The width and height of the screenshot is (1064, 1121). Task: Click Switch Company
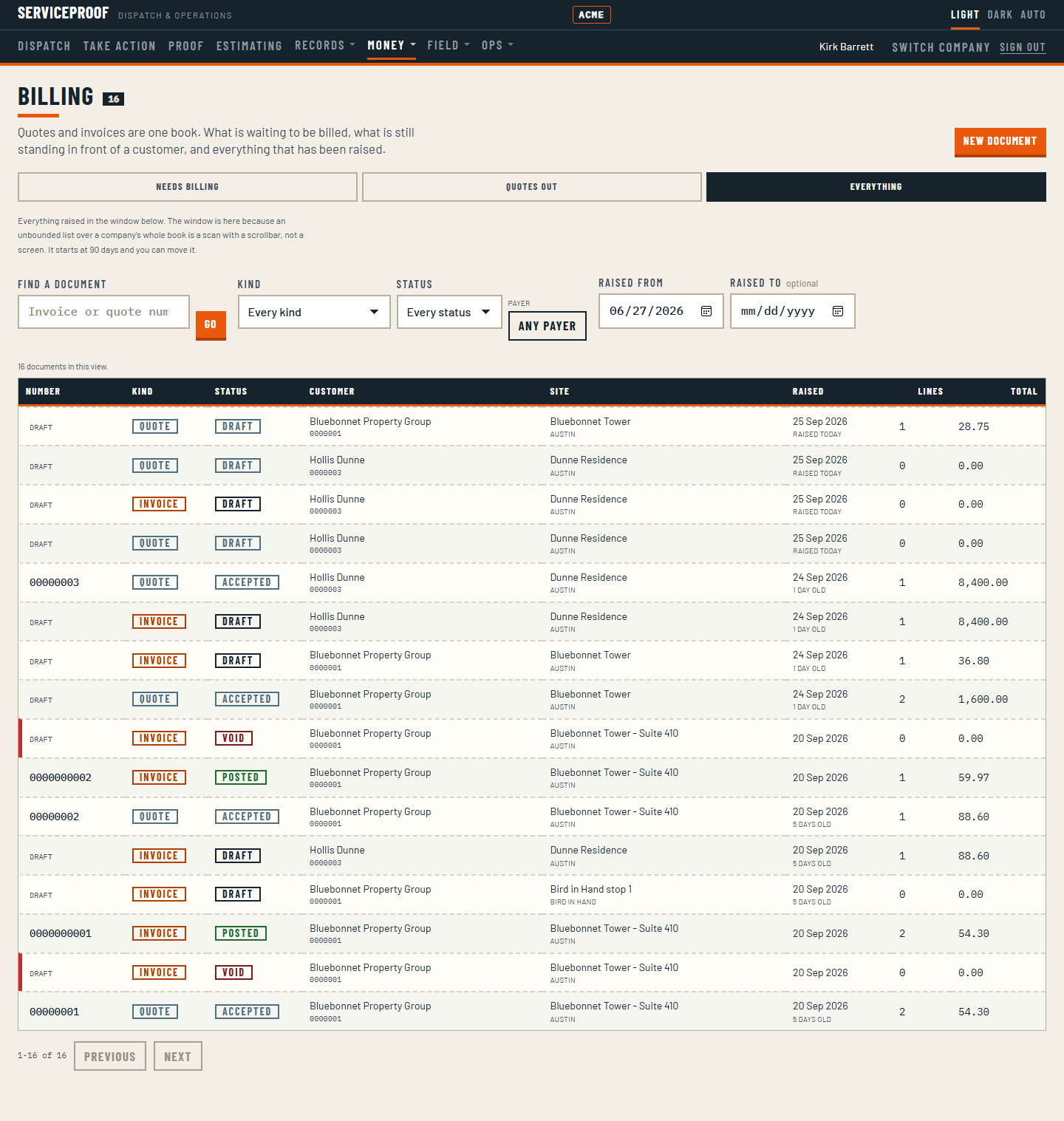pos(941,47)
